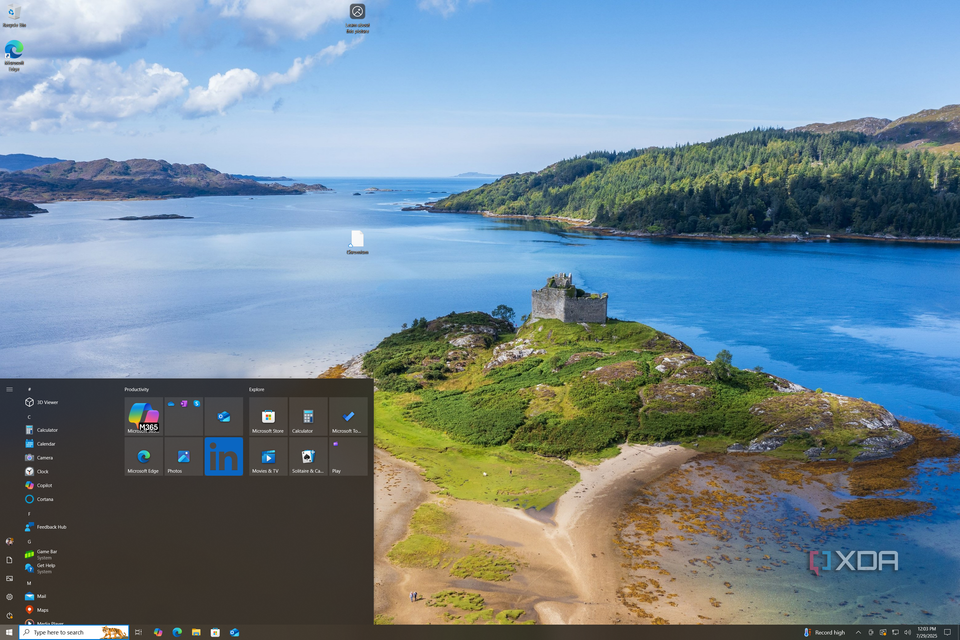
Task: Open Microsoft Edge from the taskbar
Action: [177, 633]
